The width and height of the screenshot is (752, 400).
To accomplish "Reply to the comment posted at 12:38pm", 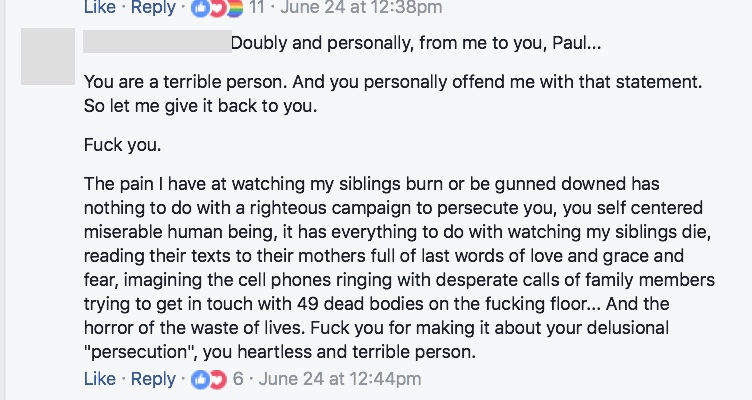I will tap(153, 8).
